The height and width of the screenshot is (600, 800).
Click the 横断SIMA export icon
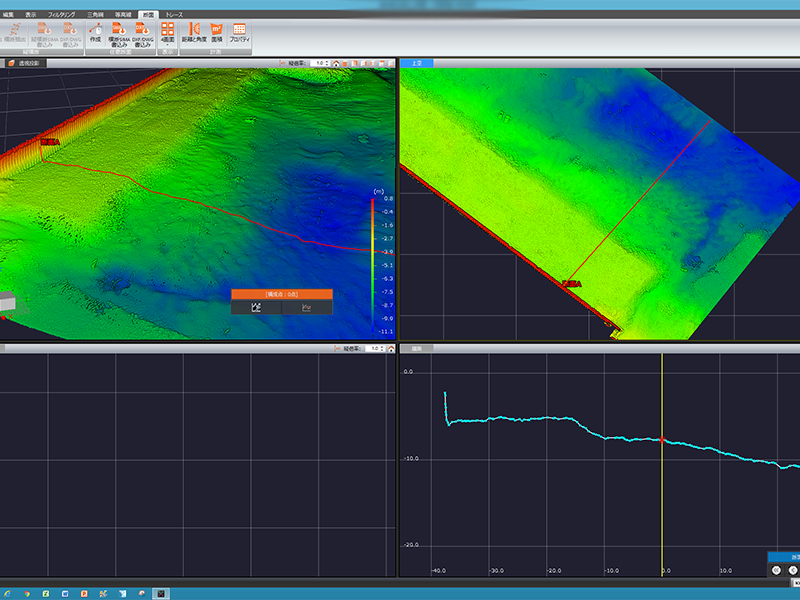118,34
